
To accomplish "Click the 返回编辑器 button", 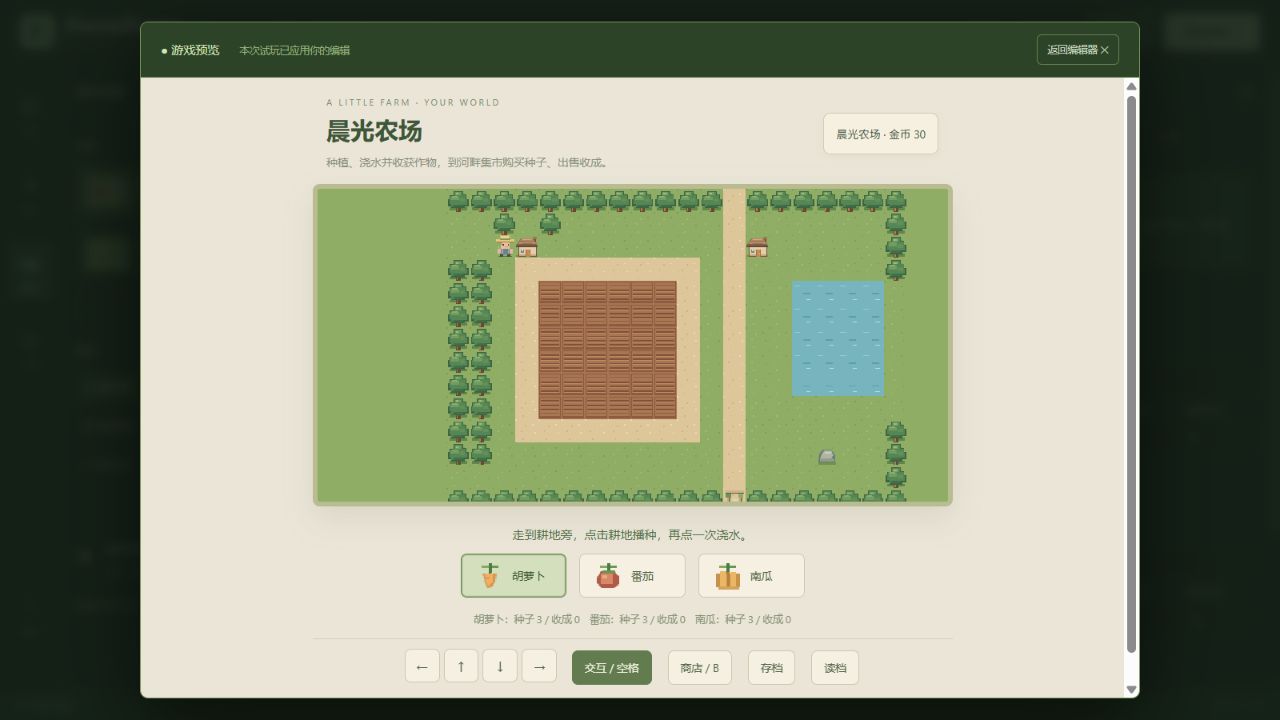I will coord(1077,50).
